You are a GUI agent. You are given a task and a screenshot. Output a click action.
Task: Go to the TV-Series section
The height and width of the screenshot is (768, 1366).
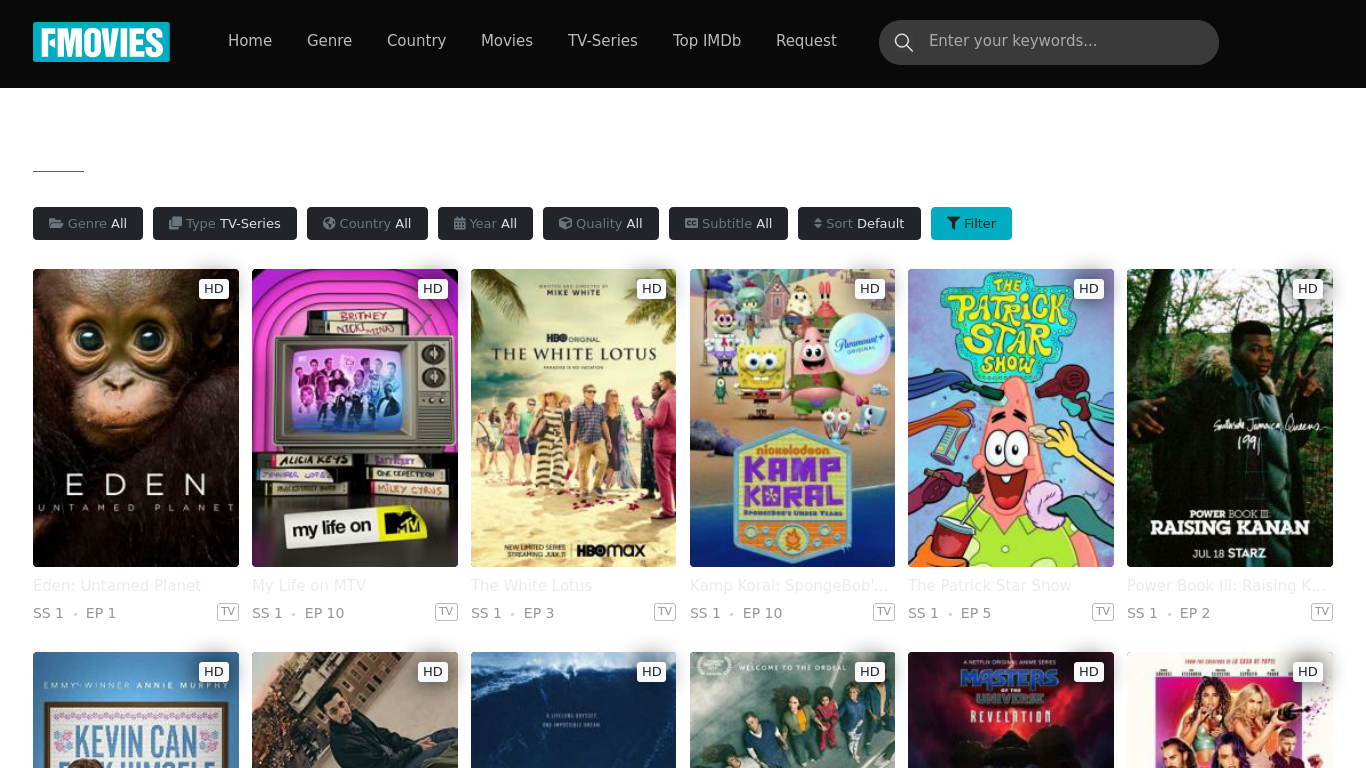click(603, 41)
